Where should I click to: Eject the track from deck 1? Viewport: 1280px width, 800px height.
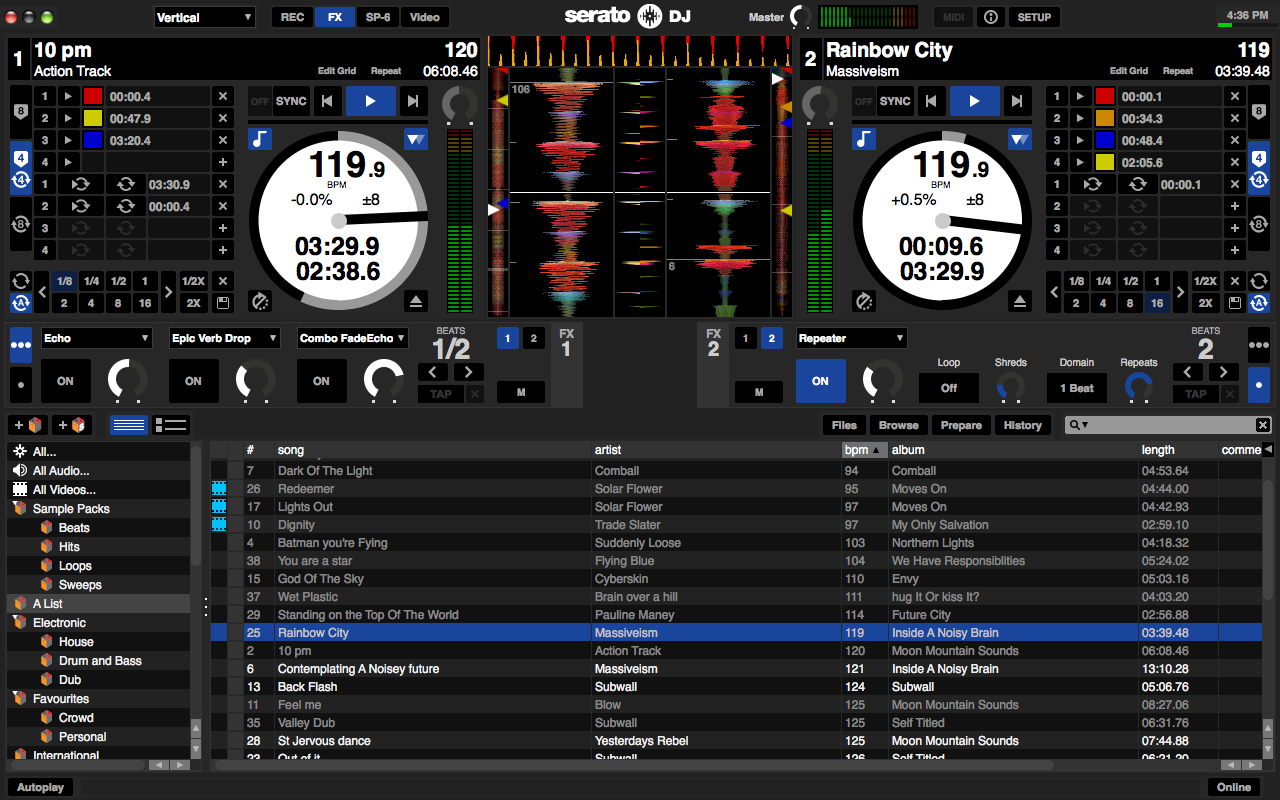pyautogui.click(x=415, y=301)
